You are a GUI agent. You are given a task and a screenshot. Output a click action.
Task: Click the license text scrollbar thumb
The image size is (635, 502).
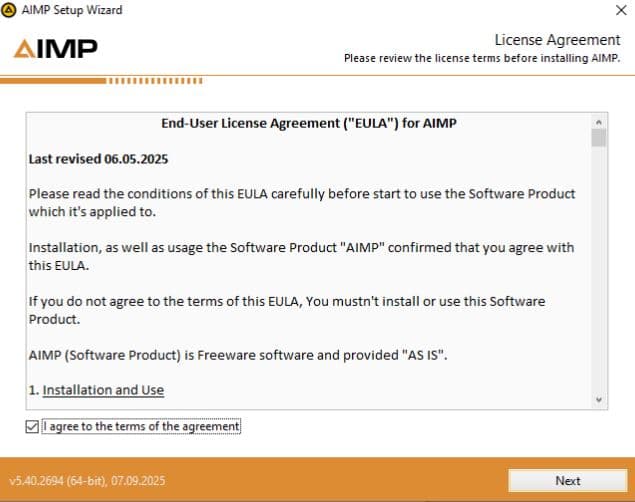click(599, 138)
